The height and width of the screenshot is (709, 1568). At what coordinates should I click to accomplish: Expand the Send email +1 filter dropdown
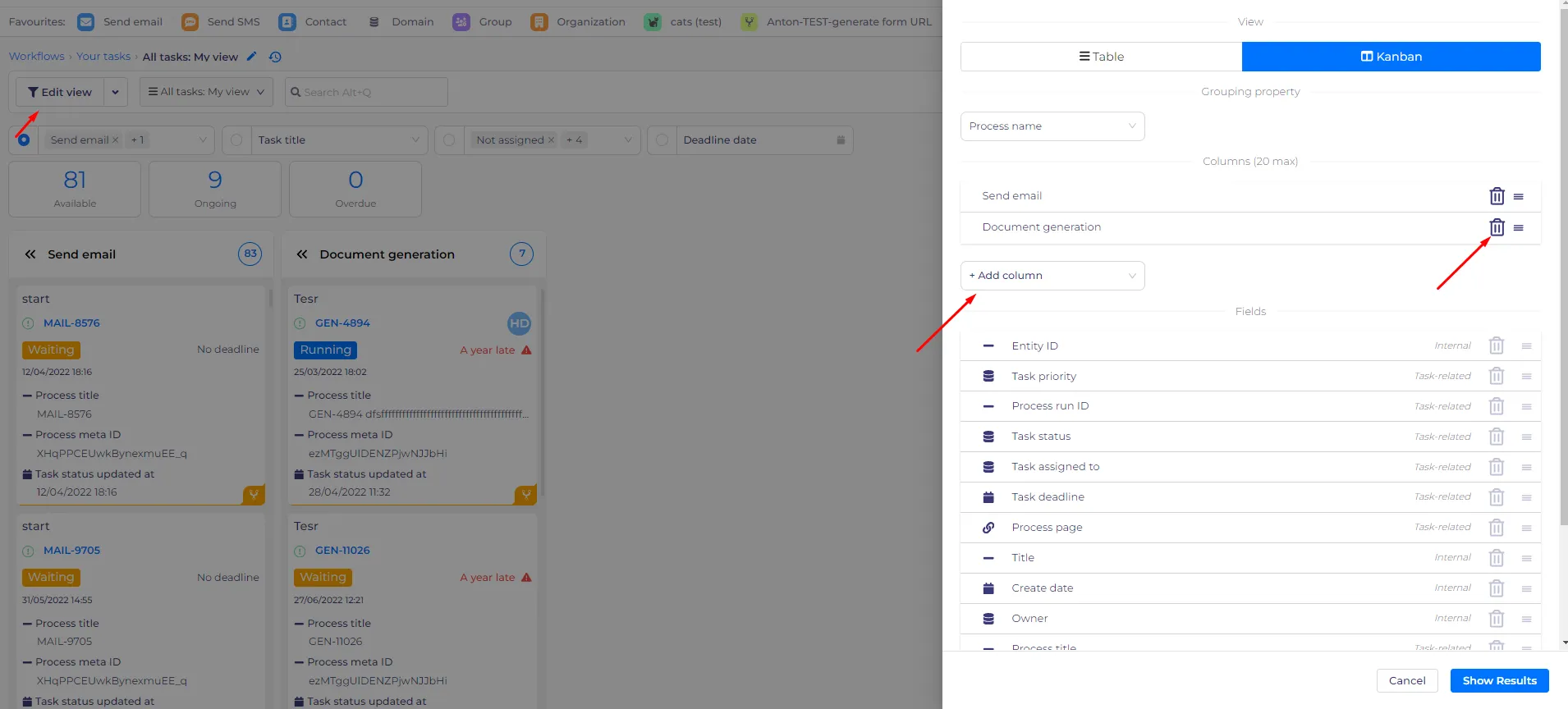point(203,140)
